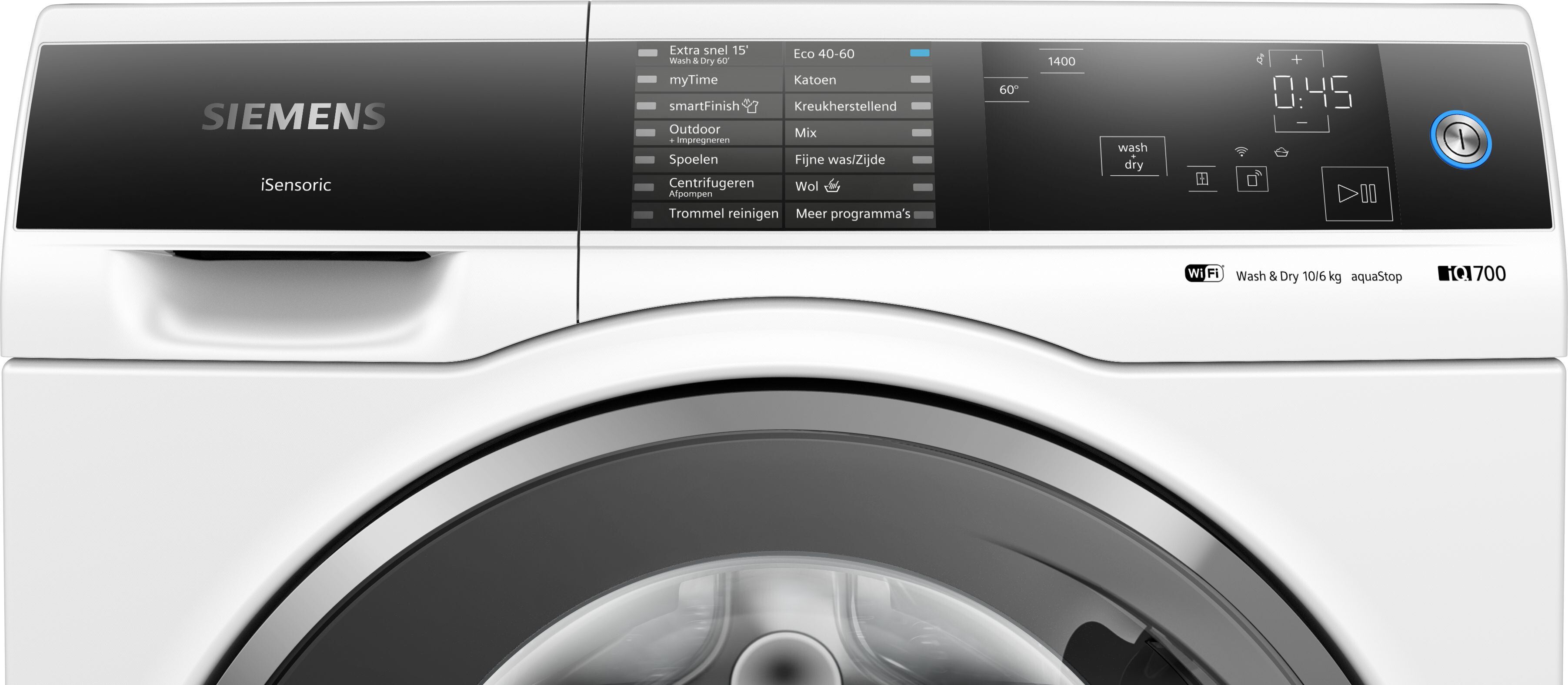Tap the remote start icon
Image resolution: width=1568 pixels, height=685 pixels.
coord(1252,180)
